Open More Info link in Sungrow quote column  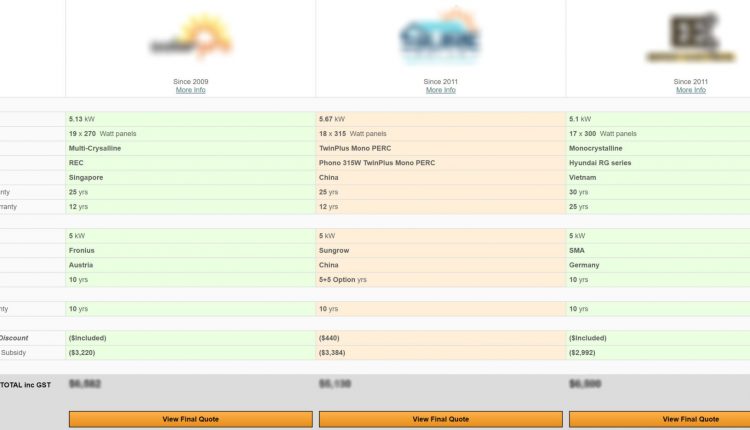(441, 90)
